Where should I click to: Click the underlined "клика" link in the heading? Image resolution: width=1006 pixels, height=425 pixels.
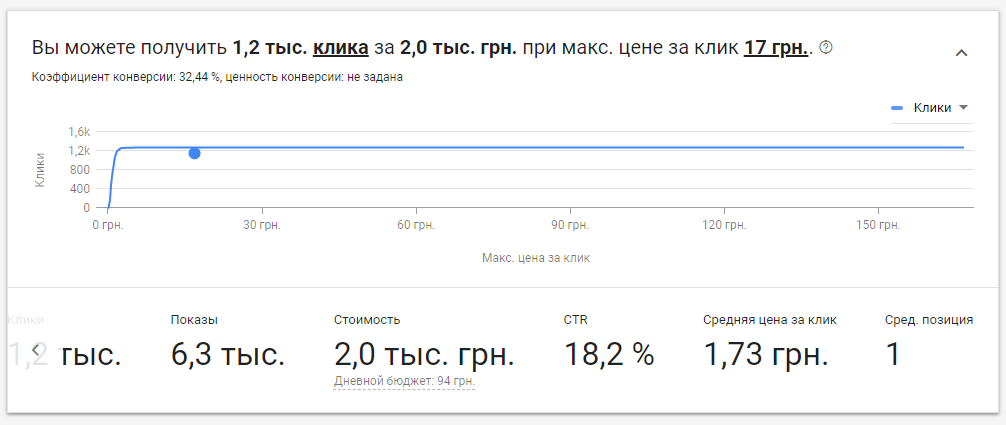point(341,47)
